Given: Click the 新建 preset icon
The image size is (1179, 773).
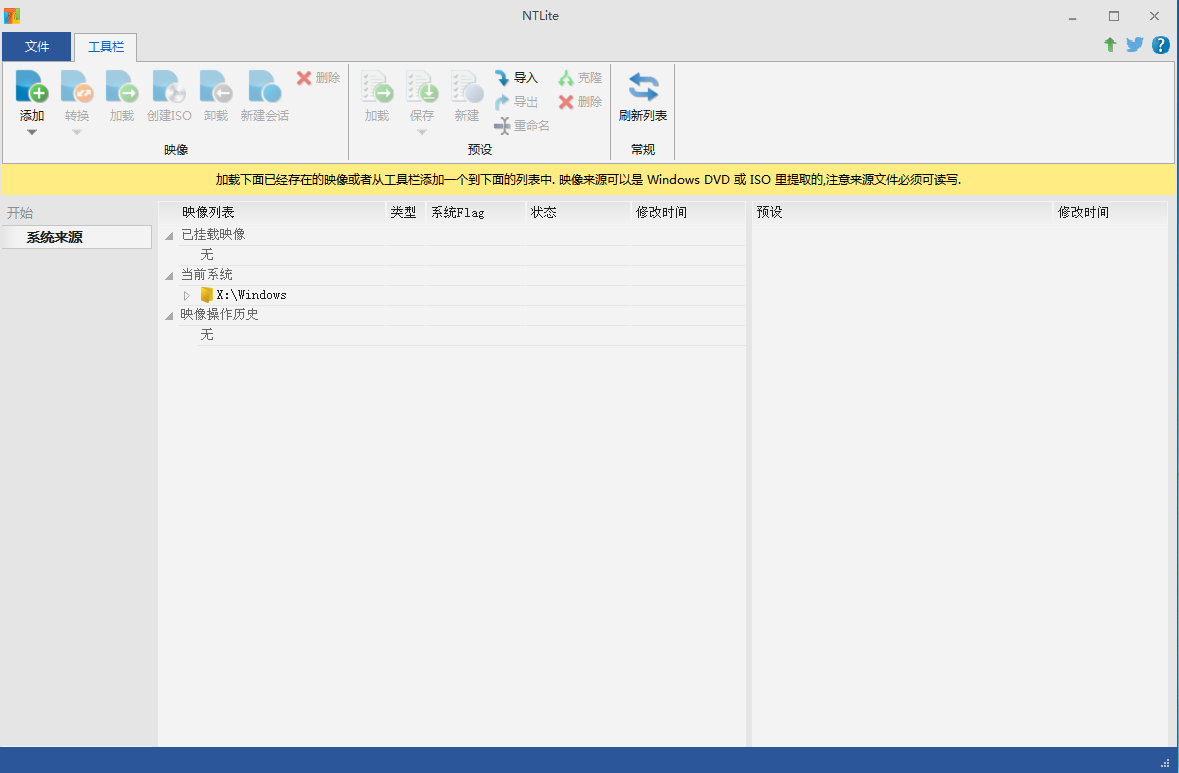Looking at the screenshot, I should click(467, 87).
